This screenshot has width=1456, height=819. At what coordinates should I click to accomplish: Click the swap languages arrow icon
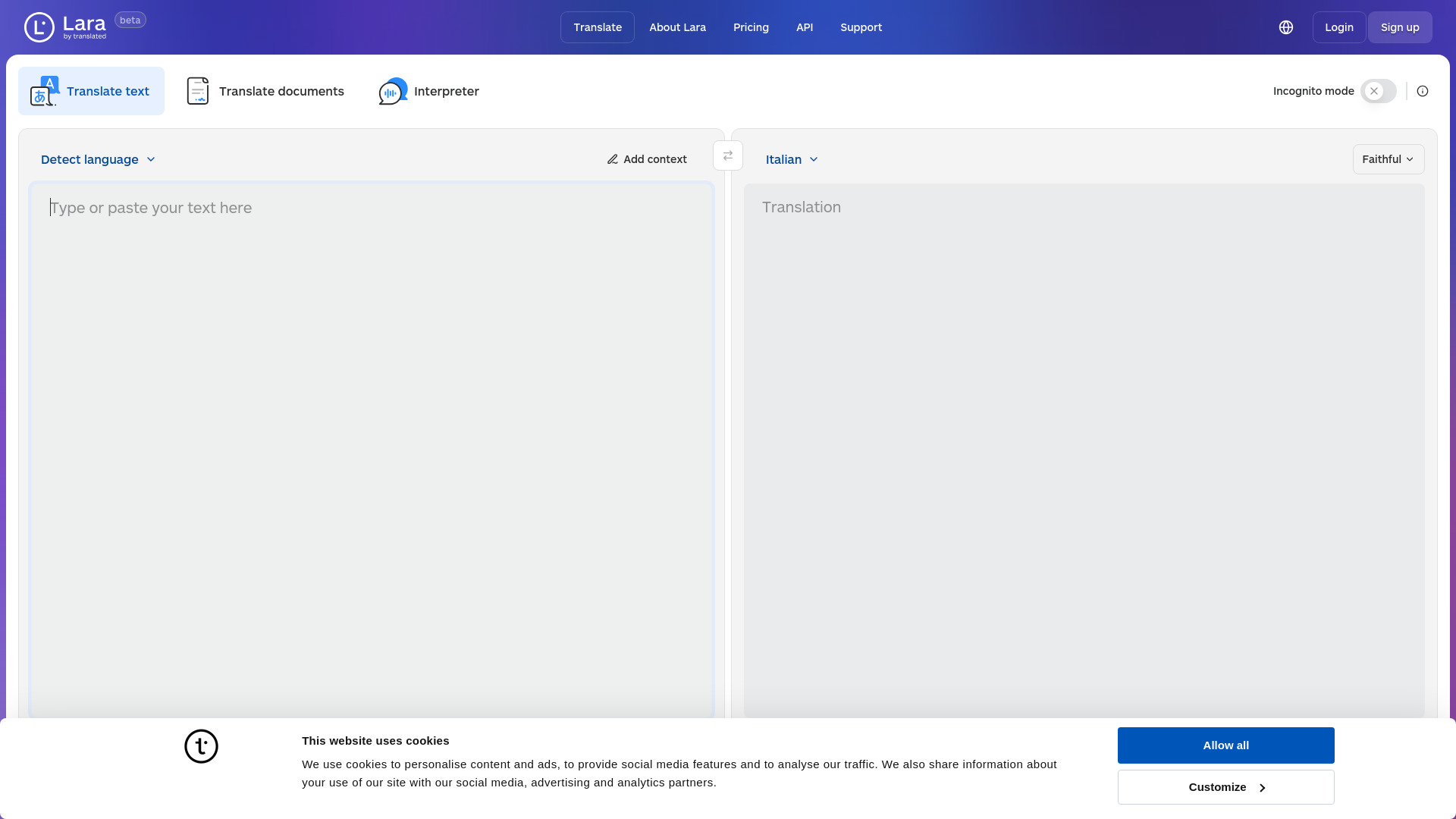[x=728, y=156]
